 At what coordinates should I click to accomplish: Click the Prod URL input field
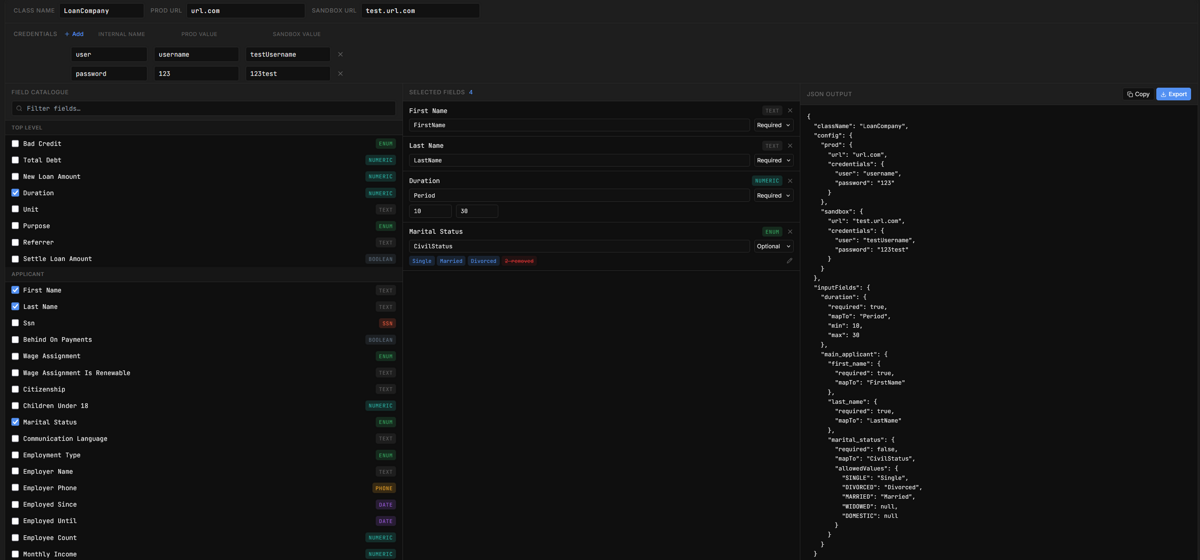tap(245, 11)
